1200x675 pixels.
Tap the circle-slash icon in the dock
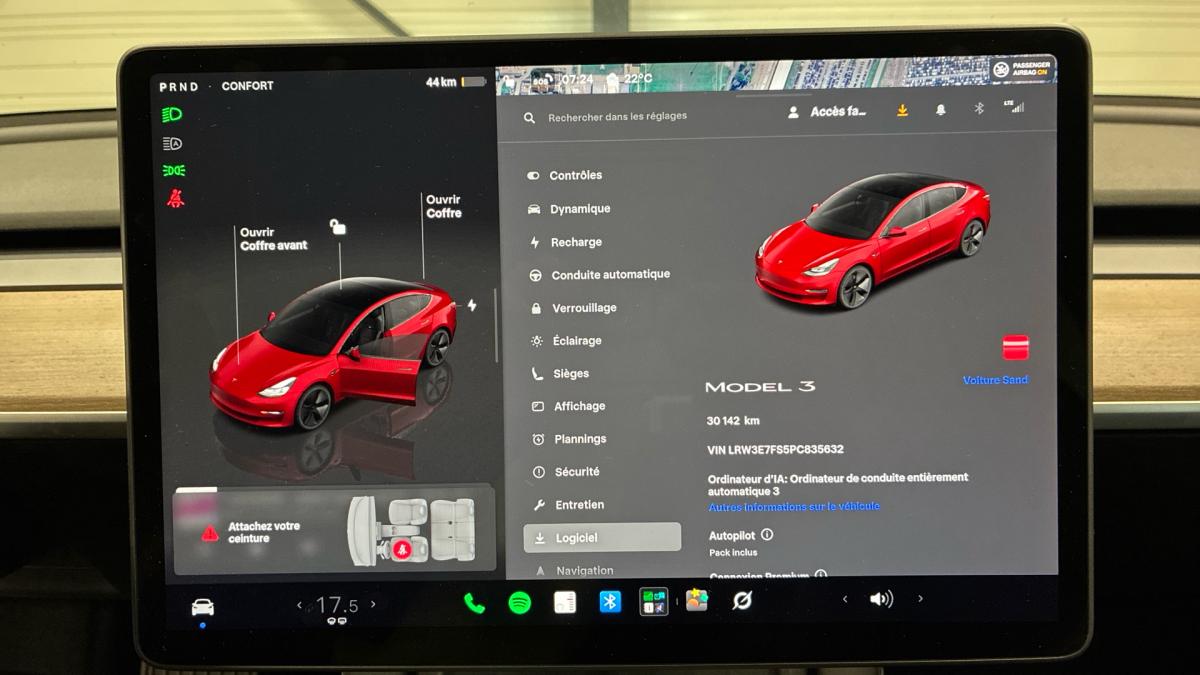742,600
